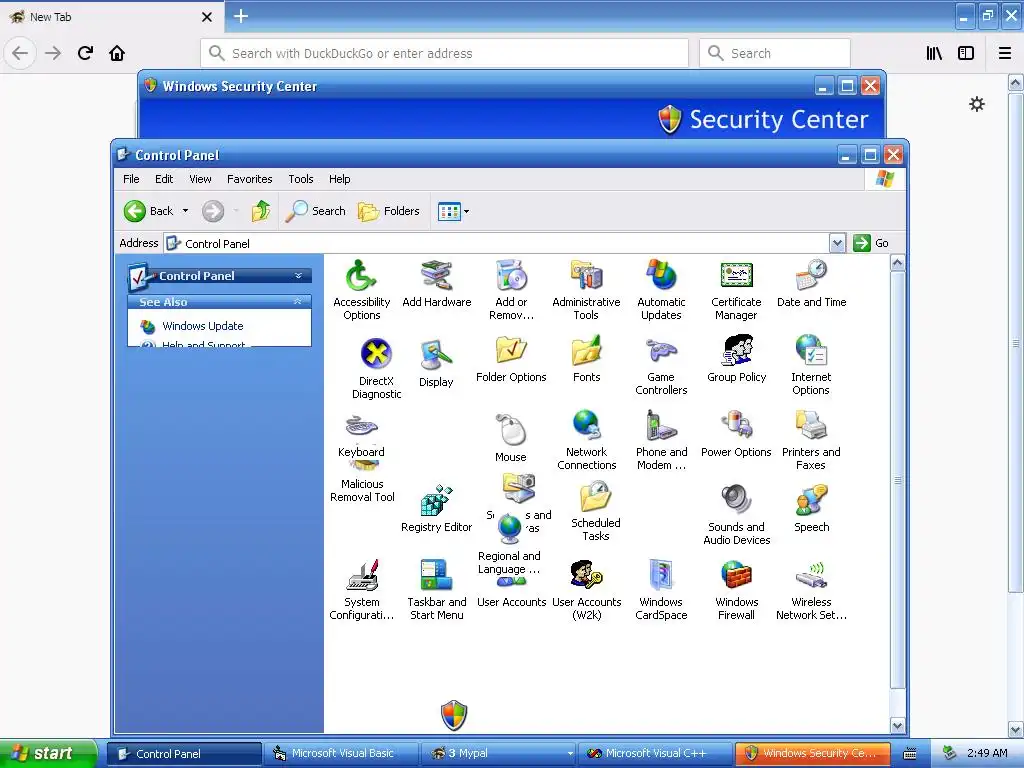The width and height of the screenshot is (1024, 768).
Task: Open Network Connections icon
Action: 586,440
